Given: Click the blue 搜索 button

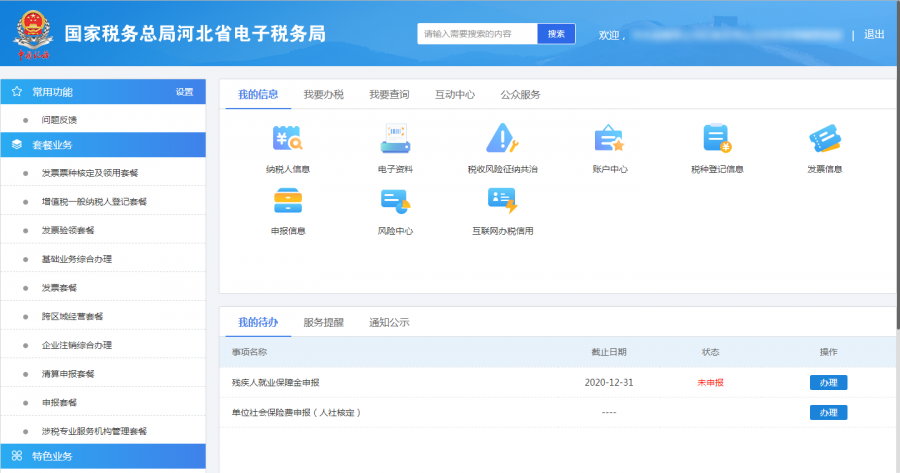Looking at the screenshot, I should pyautogui.click(x=556, y=34).
